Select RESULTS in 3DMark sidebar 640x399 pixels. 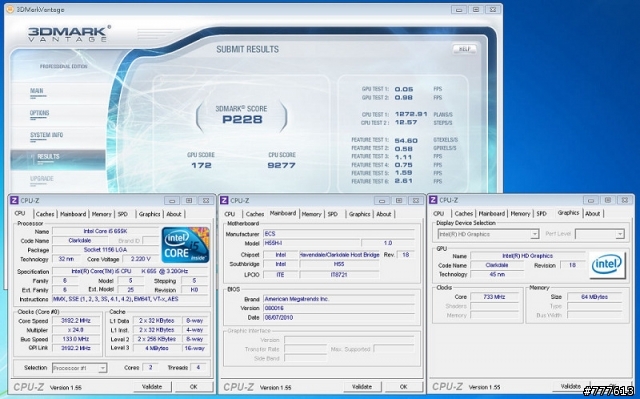pos(48,157)
